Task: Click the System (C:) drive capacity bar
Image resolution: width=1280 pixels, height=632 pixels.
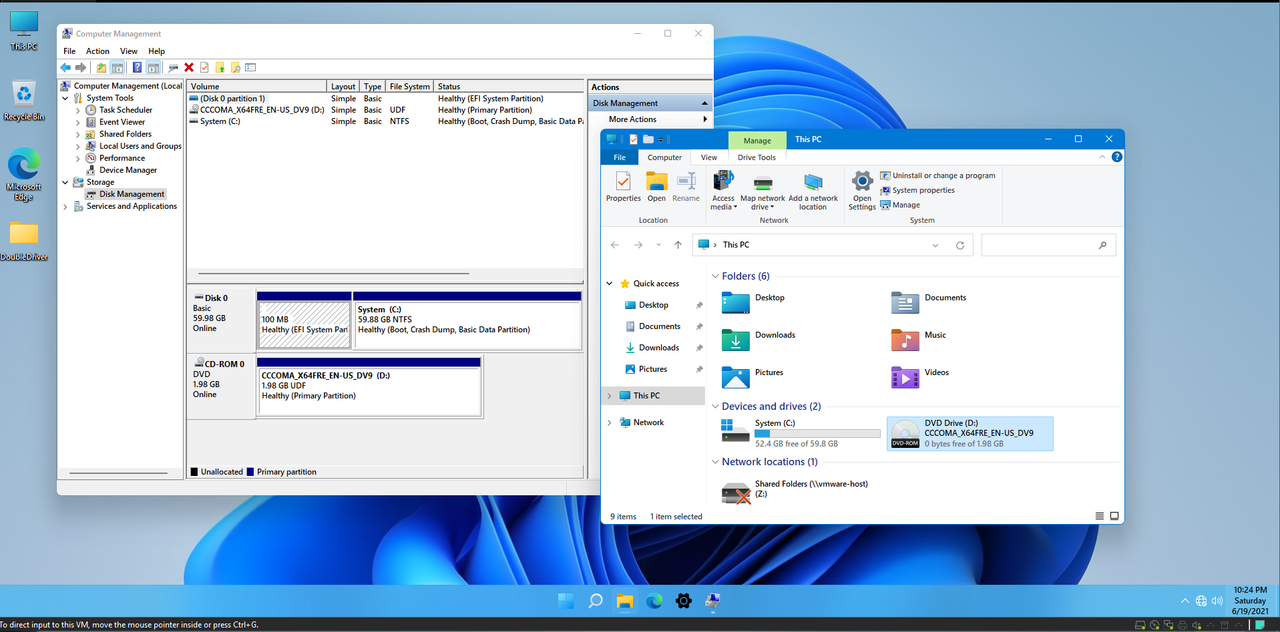Action: 818,434
